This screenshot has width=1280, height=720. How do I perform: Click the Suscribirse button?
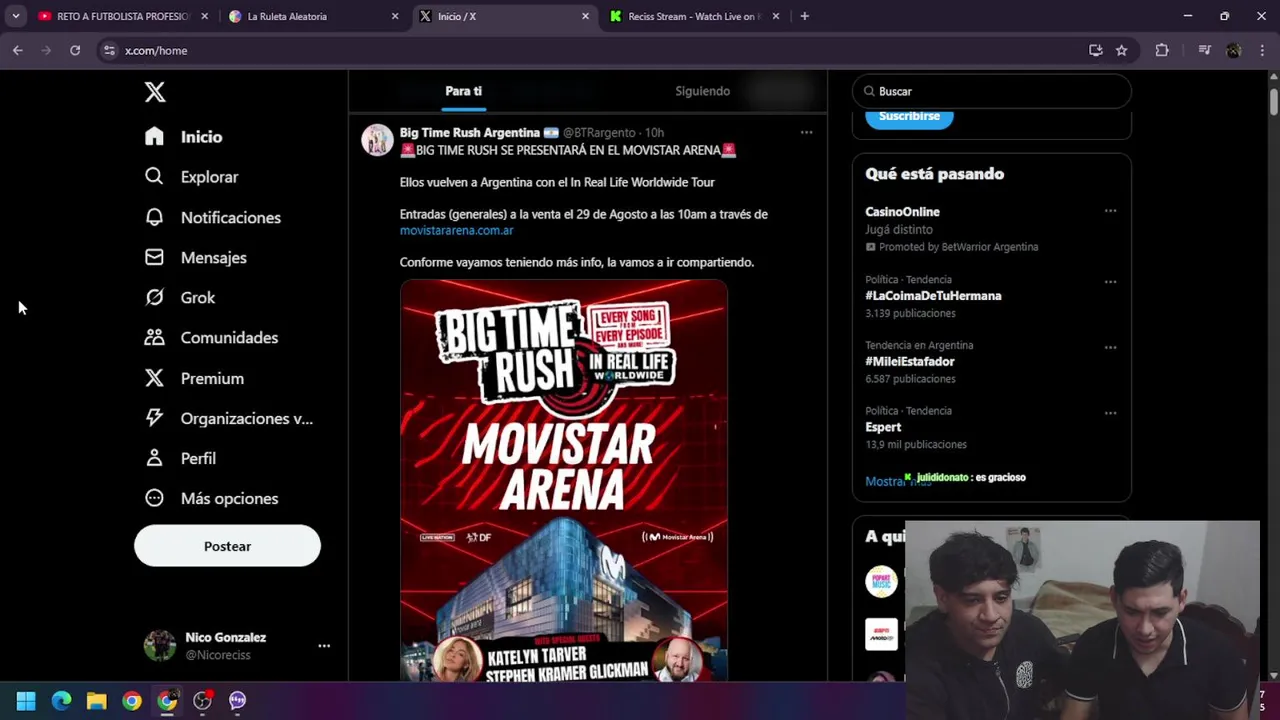(909, 116)
